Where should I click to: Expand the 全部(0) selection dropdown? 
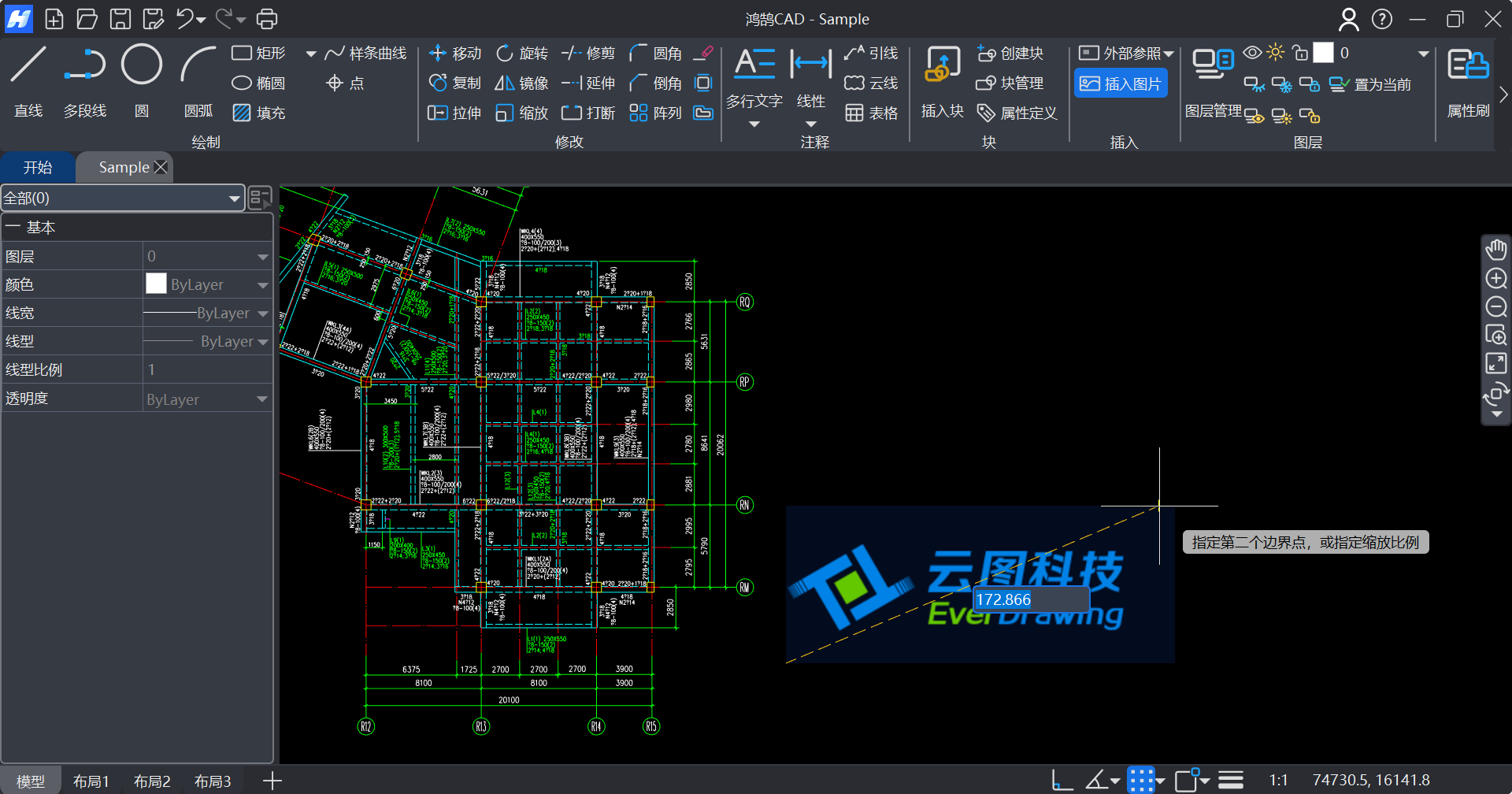click(234, 198)
